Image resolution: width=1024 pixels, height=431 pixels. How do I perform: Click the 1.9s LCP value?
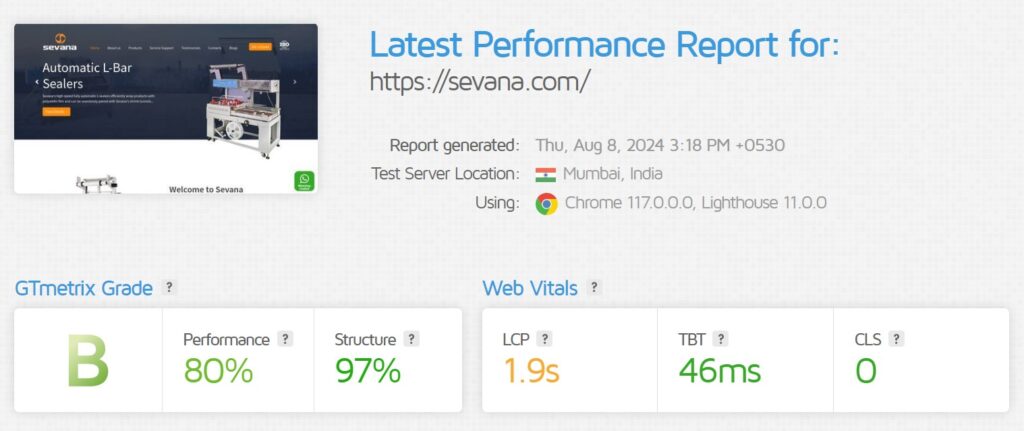pos(530,370)
